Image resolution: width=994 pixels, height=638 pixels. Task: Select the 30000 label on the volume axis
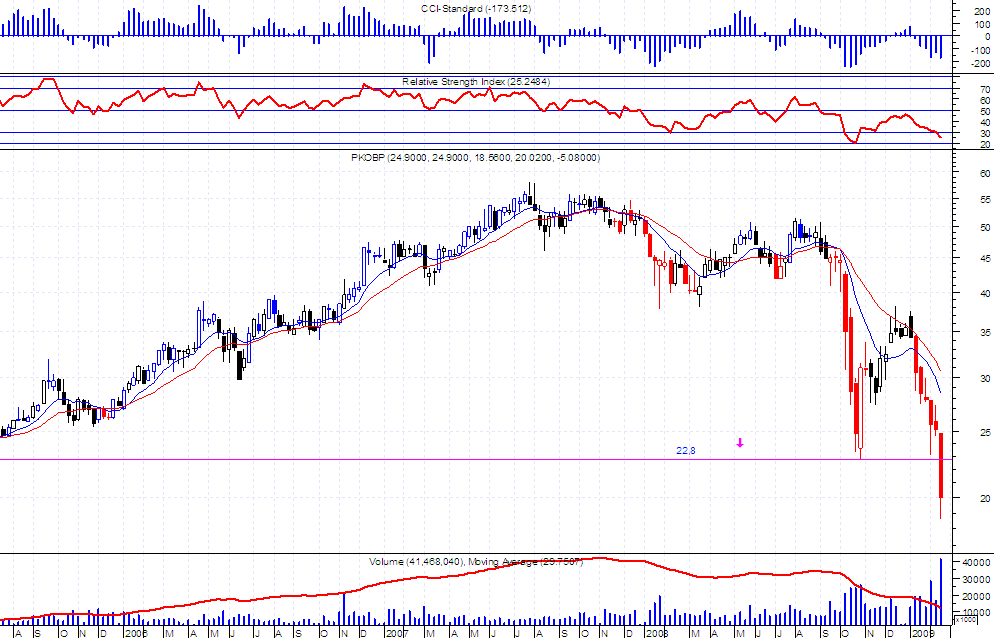[x=978, y=579]
